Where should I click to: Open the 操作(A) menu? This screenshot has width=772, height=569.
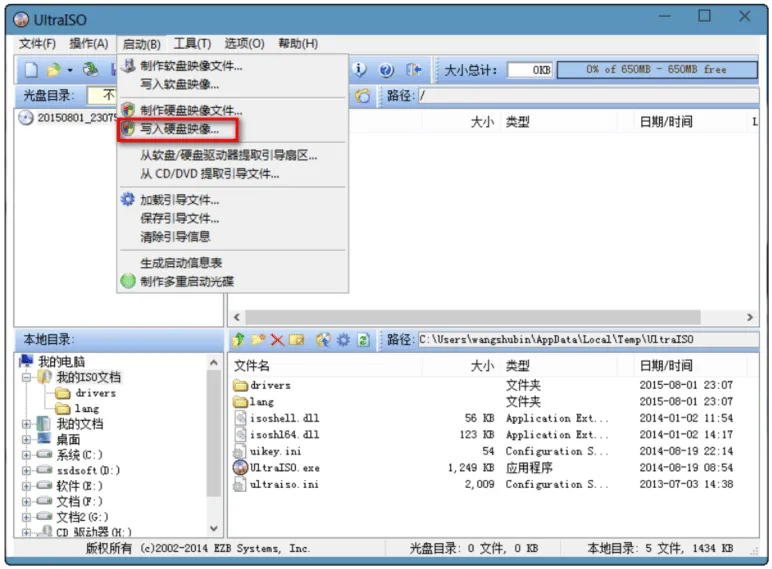[x=89, y=44]
